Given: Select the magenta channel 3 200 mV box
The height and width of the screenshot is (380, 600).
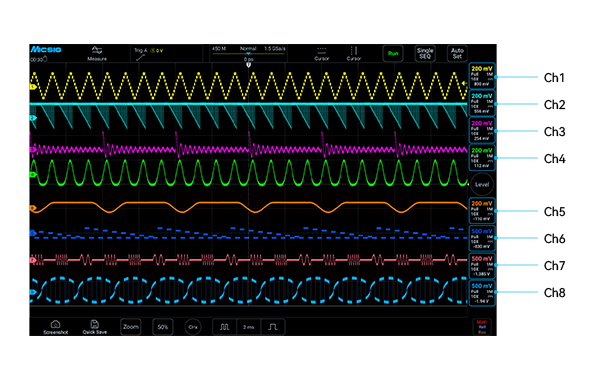Looking at the screenshot, I should point(482,130).
